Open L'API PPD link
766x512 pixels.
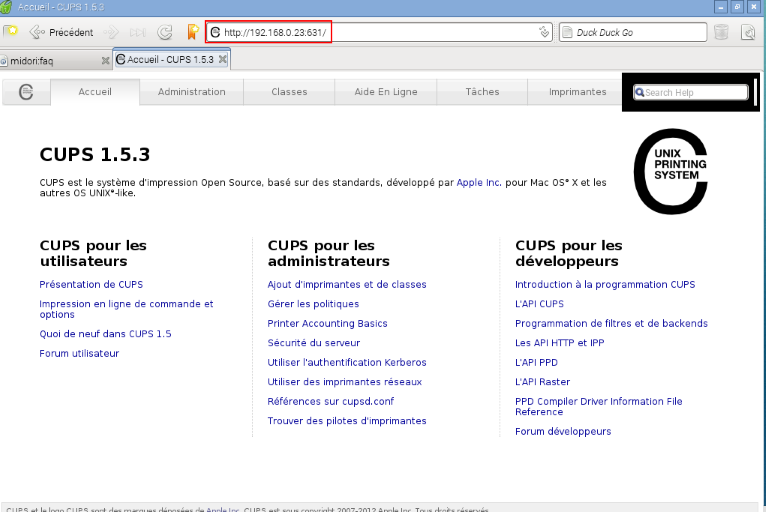[x=536, y=363]
